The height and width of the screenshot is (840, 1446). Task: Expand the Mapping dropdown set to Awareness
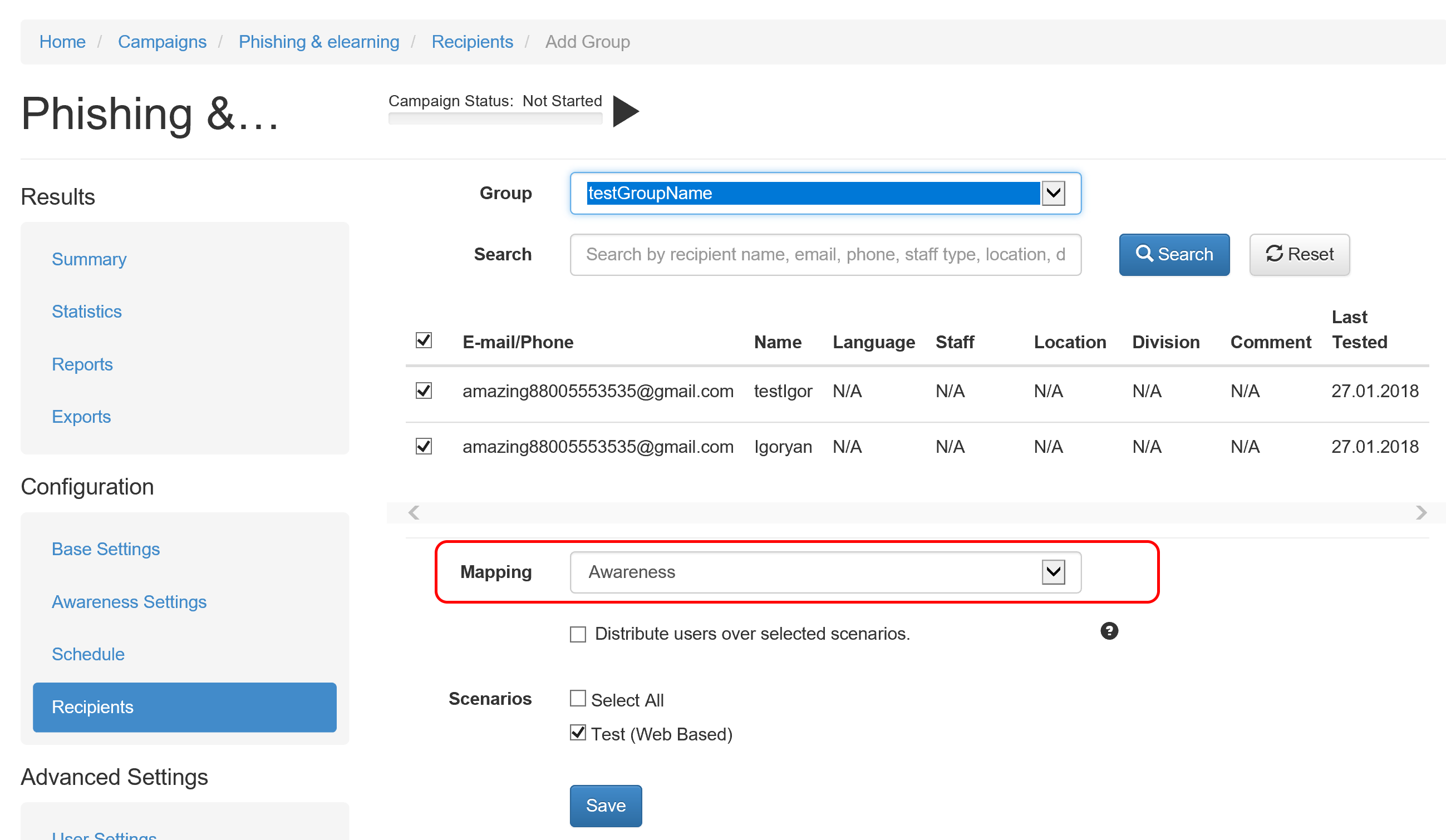825,572
